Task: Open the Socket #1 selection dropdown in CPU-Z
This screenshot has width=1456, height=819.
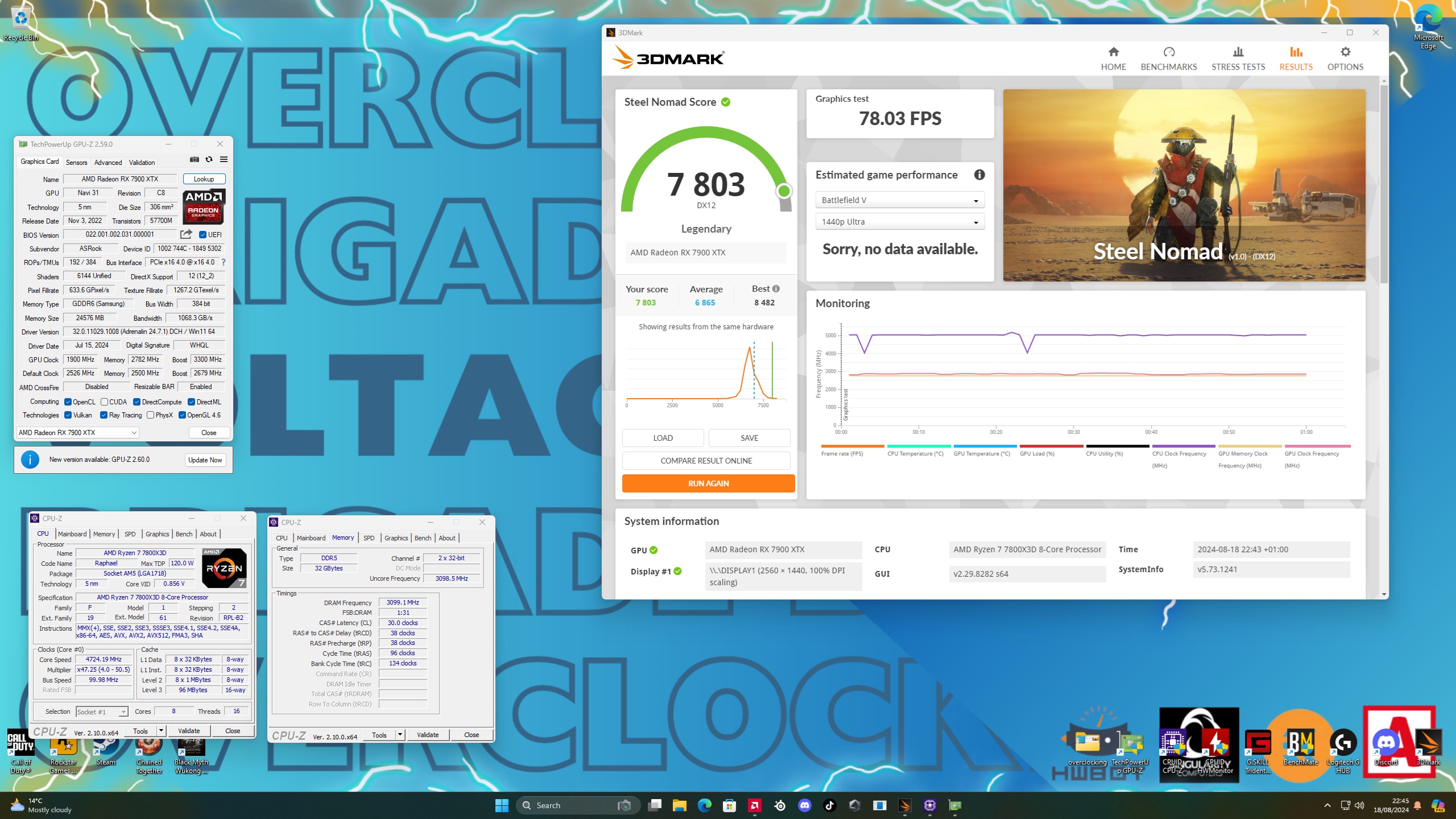Action: pos(102,712)
